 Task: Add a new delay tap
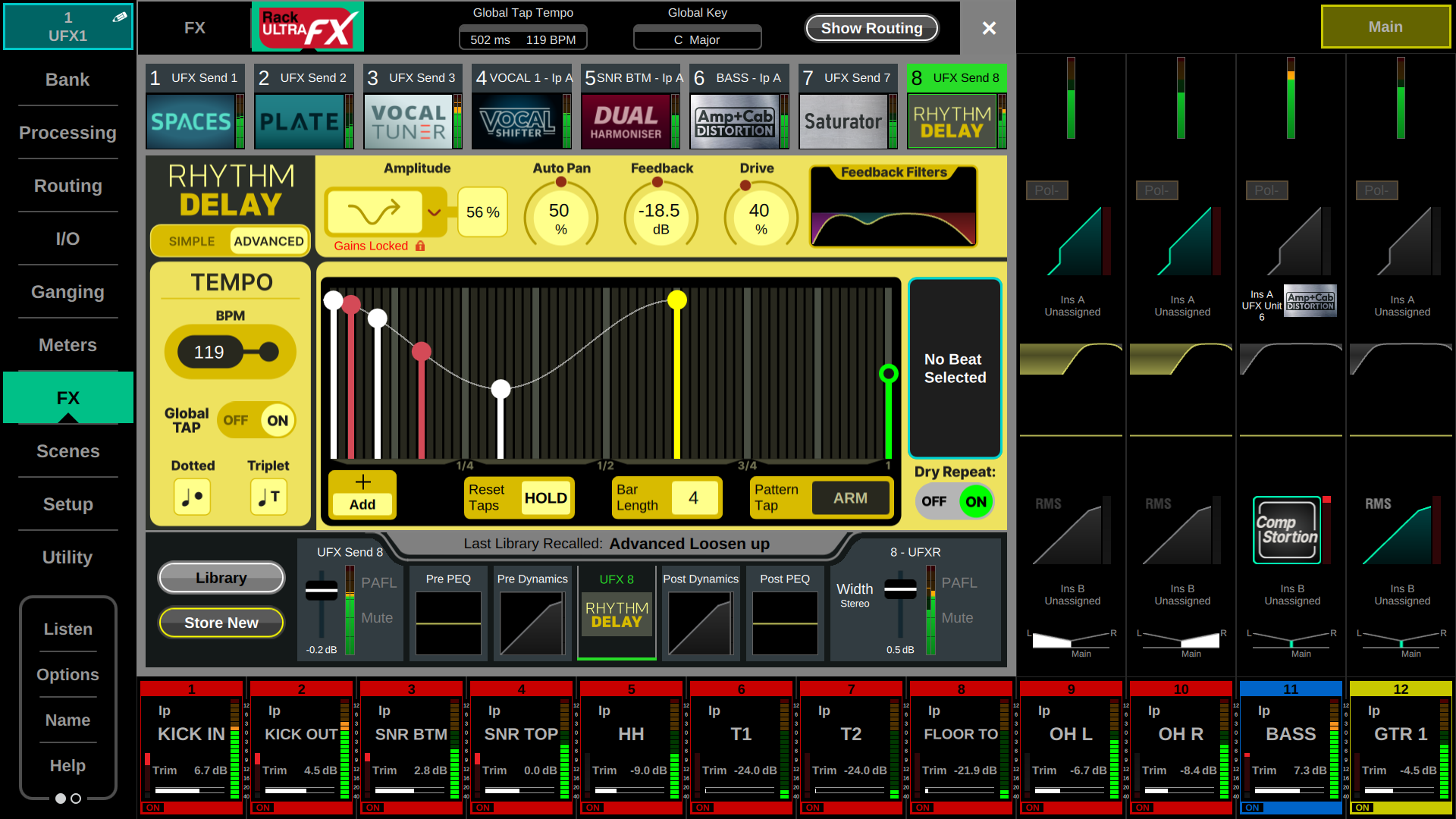(362, 493)
